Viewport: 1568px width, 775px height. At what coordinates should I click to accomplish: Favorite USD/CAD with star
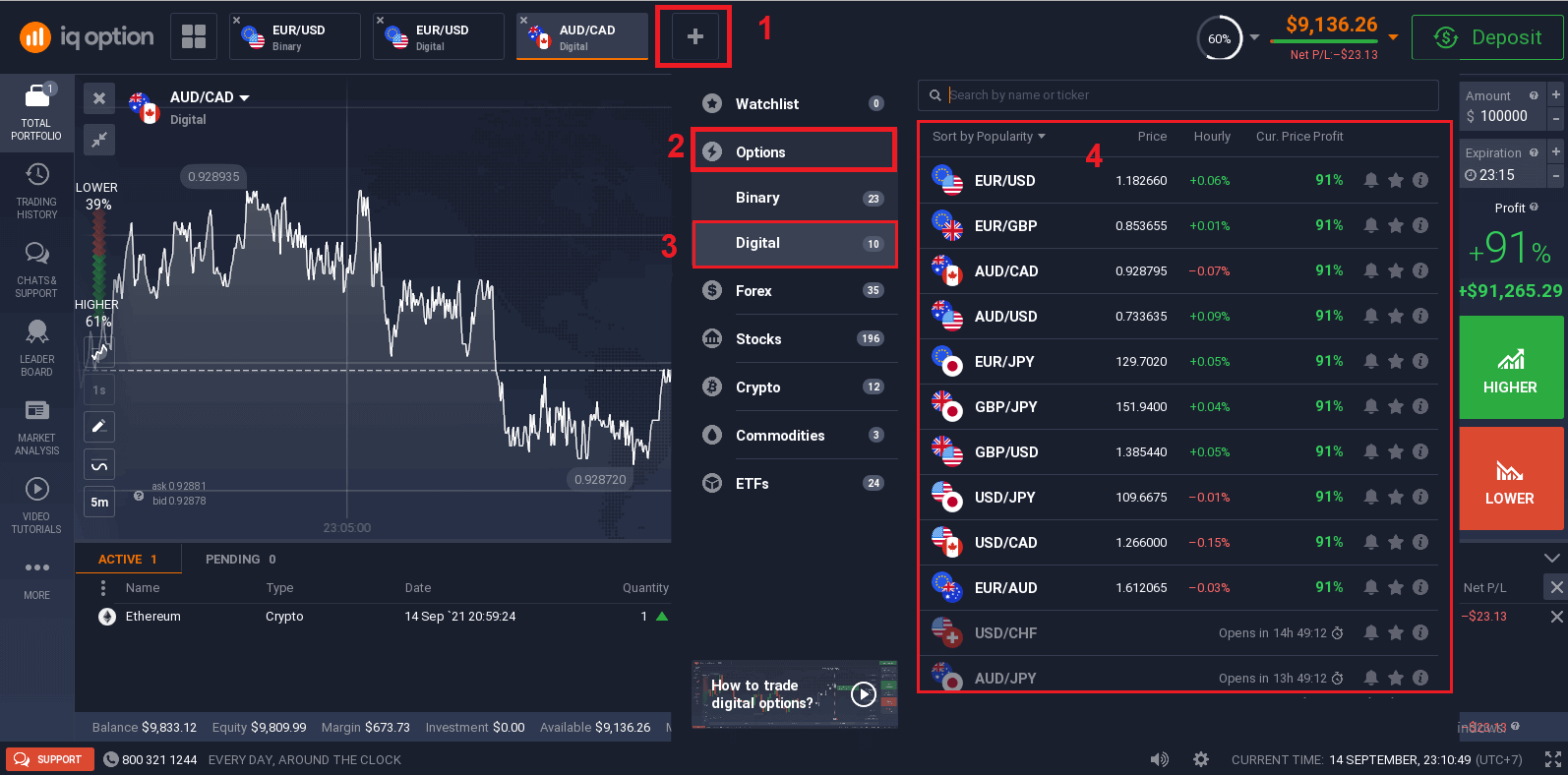1395,542
